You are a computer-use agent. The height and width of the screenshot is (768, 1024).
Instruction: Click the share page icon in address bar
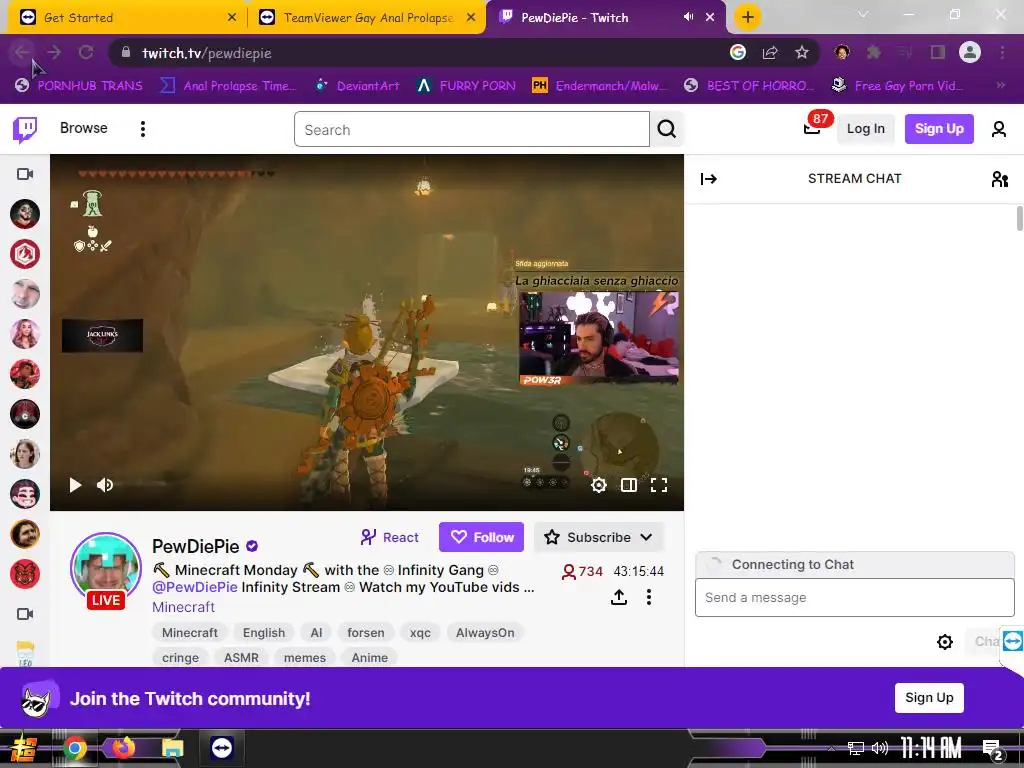coord(770,53)
